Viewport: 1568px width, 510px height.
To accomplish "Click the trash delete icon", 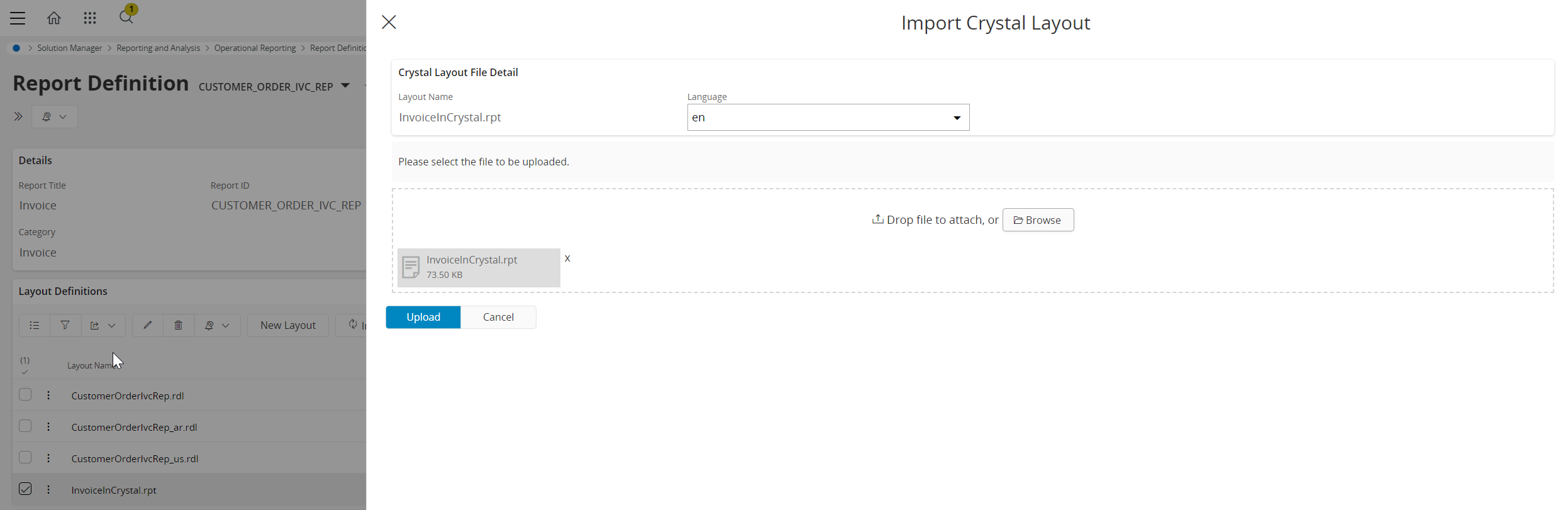I will coord(179,325).
